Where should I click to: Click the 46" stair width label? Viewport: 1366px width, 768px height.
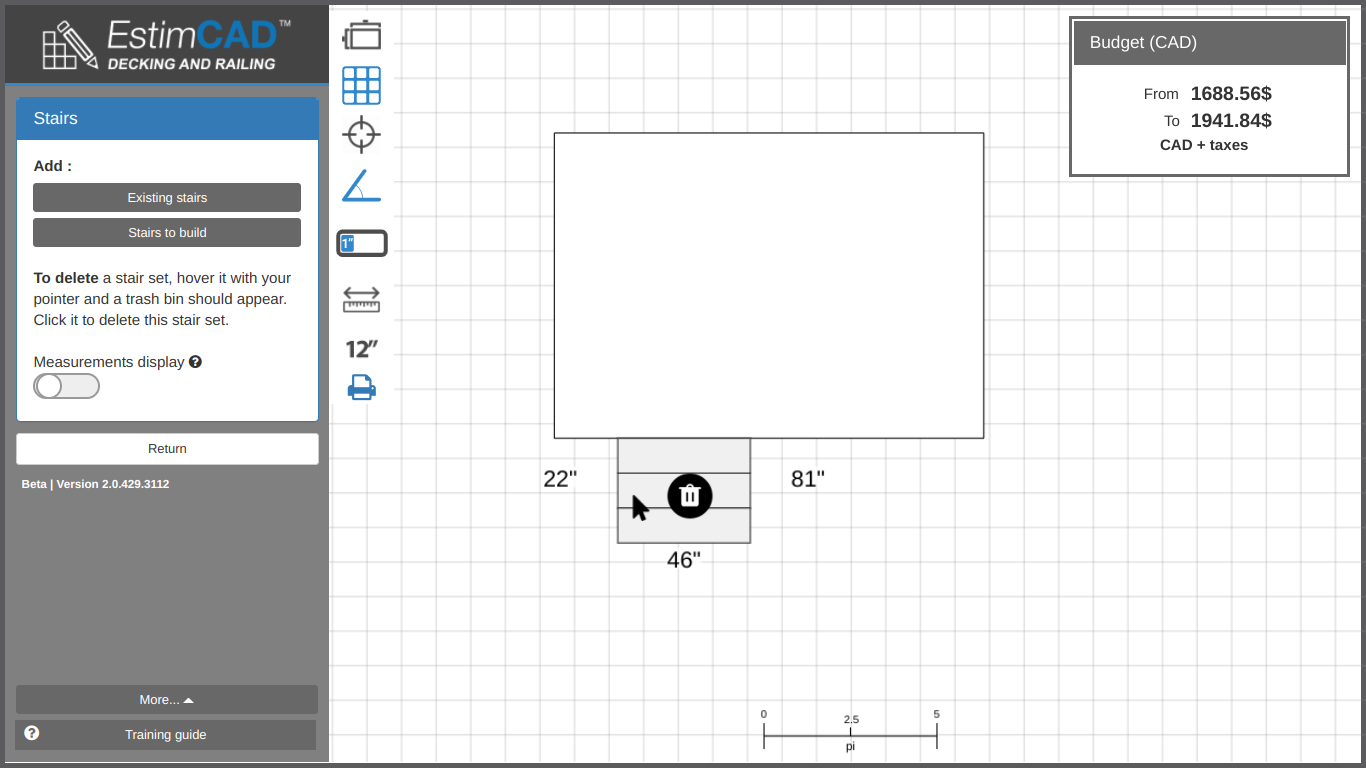684,561
